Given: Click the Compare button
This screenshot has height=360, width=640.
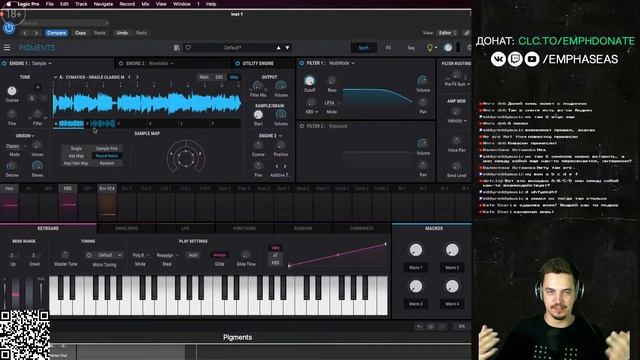Looking at the screenshot, I should pyautogui.click(x=56, y=33).
